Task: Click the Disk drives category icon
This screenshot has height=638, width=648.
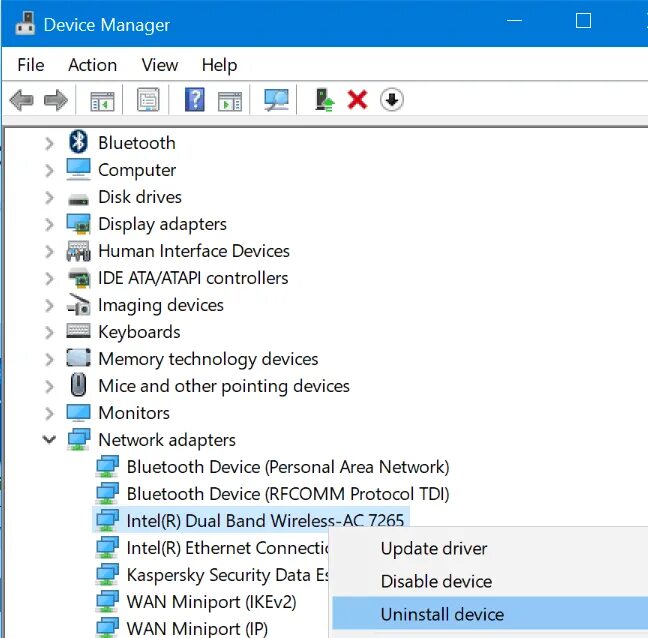Action: pos(78,200)
